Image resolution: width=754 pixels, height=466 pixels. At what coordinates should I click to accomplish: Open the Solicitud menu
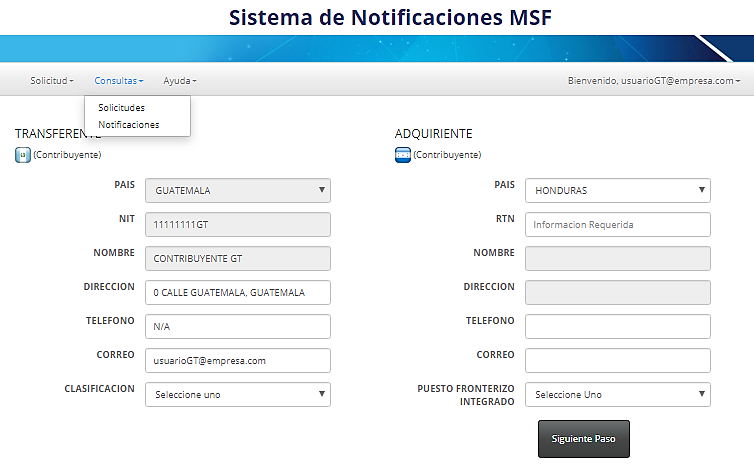(51, 81)
